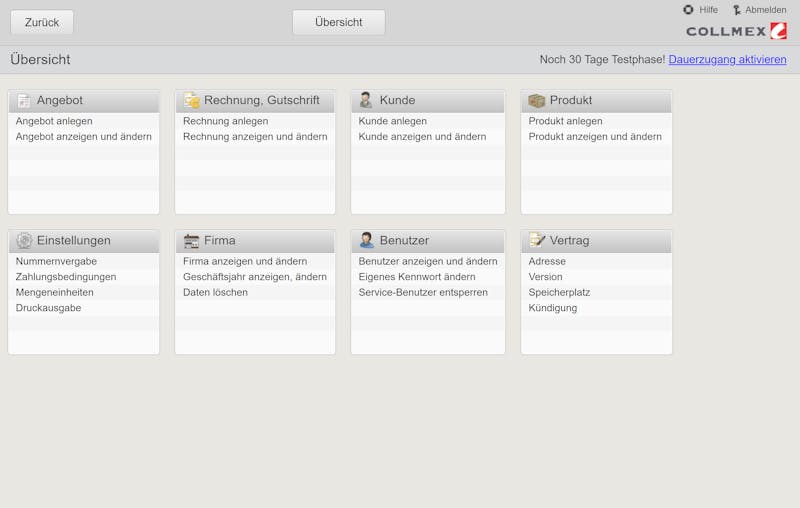
Task: Open Version under Vertrag
Action: 545,277
